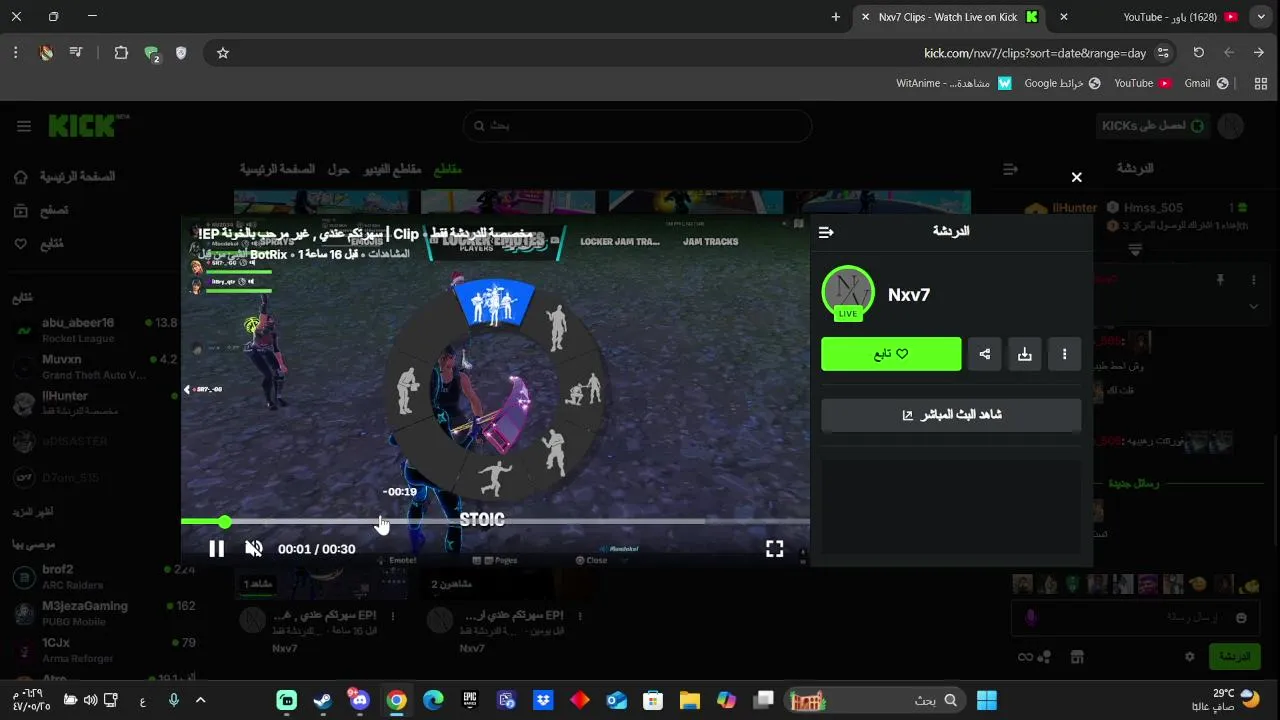
Task: Click the shield extension icon
Action: pyautogui.click(x=181, y=53)
